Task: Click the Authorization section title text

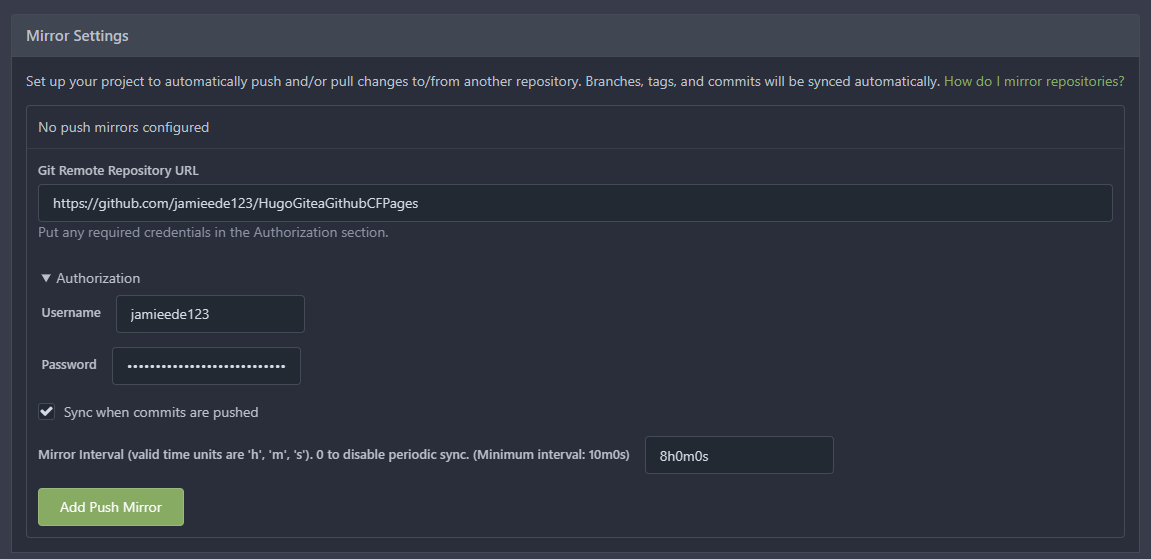Action: 98,278
